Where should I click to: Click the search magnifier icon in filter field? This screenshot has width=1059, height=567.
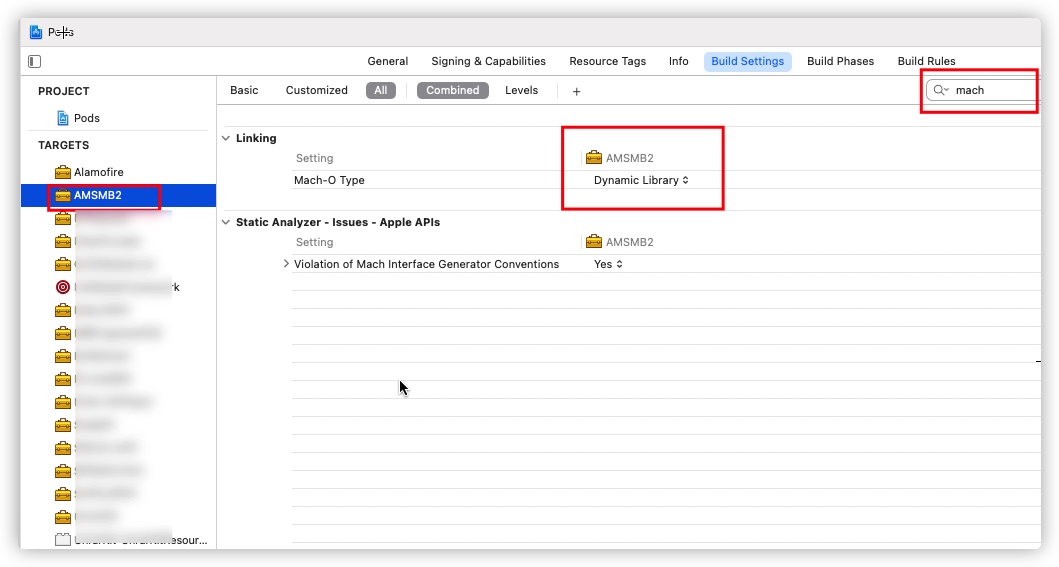tap(941, 90)
